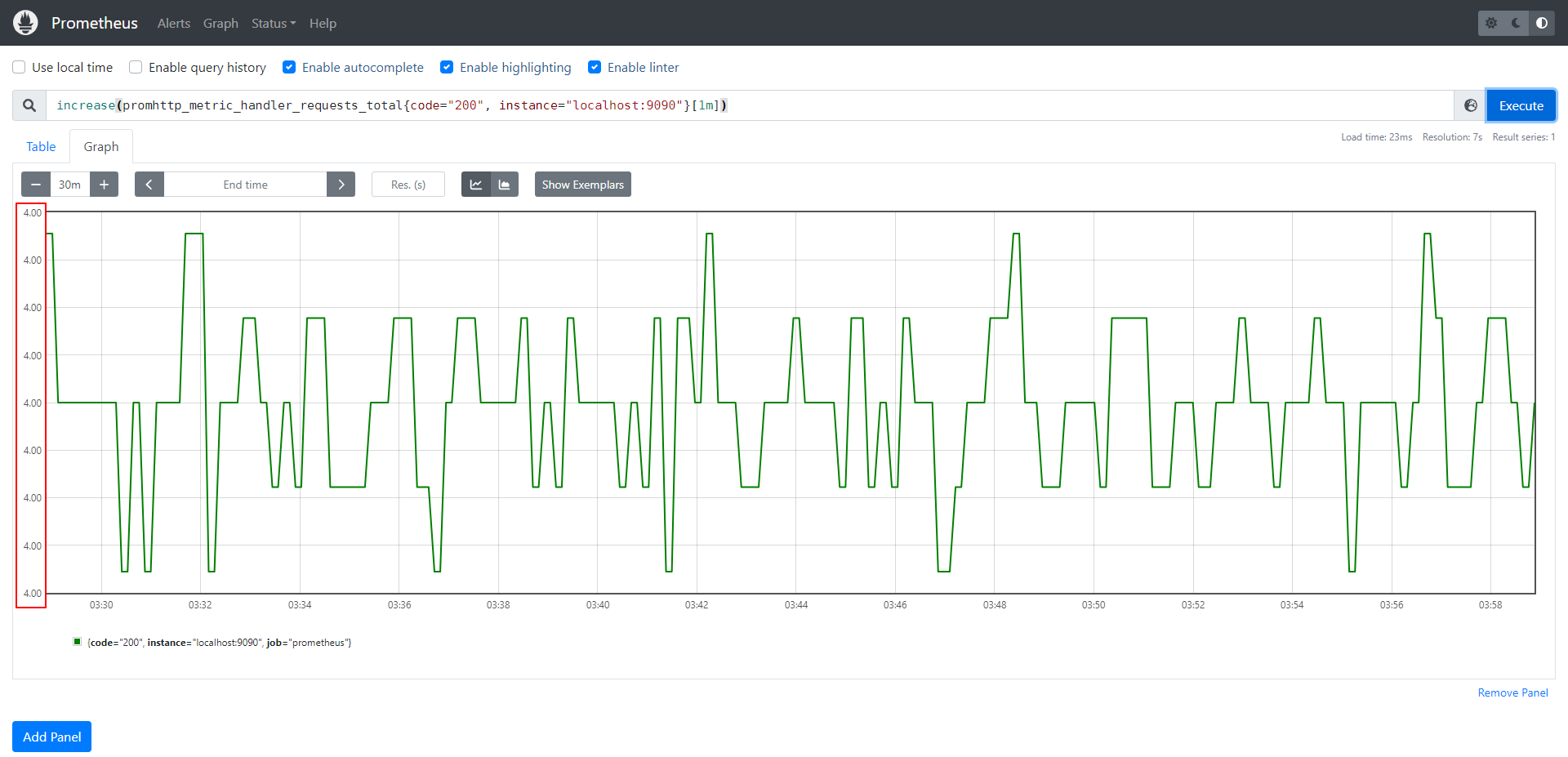Move end time backward with left chevron

coord(149,185)
